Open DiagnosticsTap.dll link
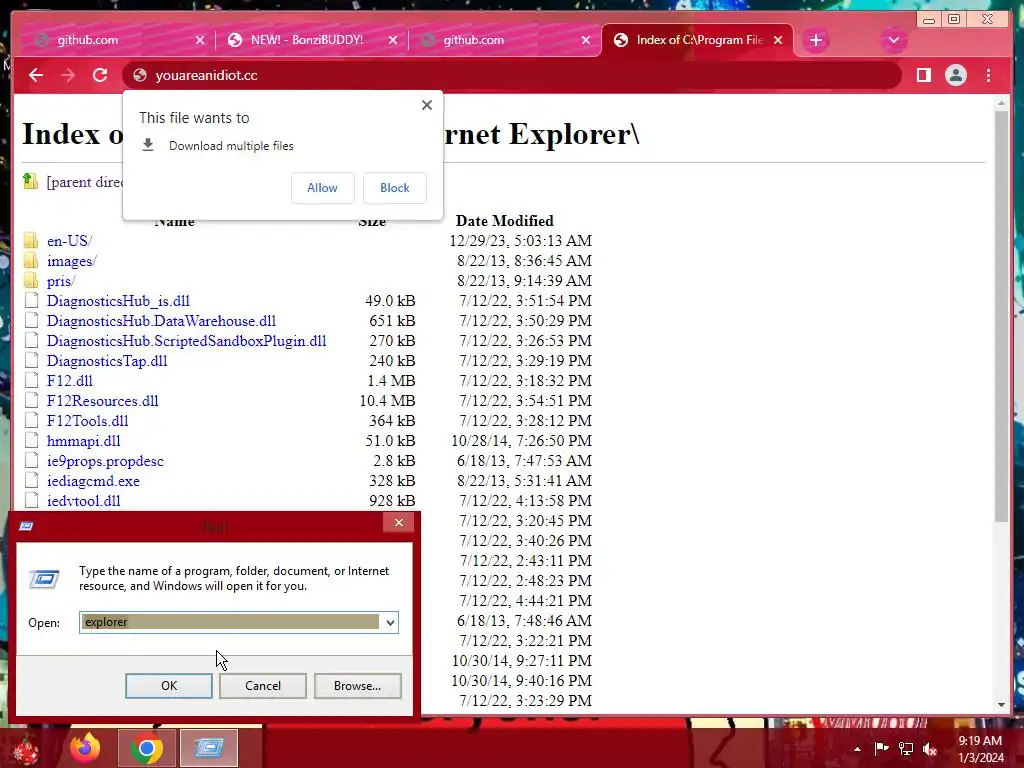This screenshot has width=1024, height=768. pos(107,361)
